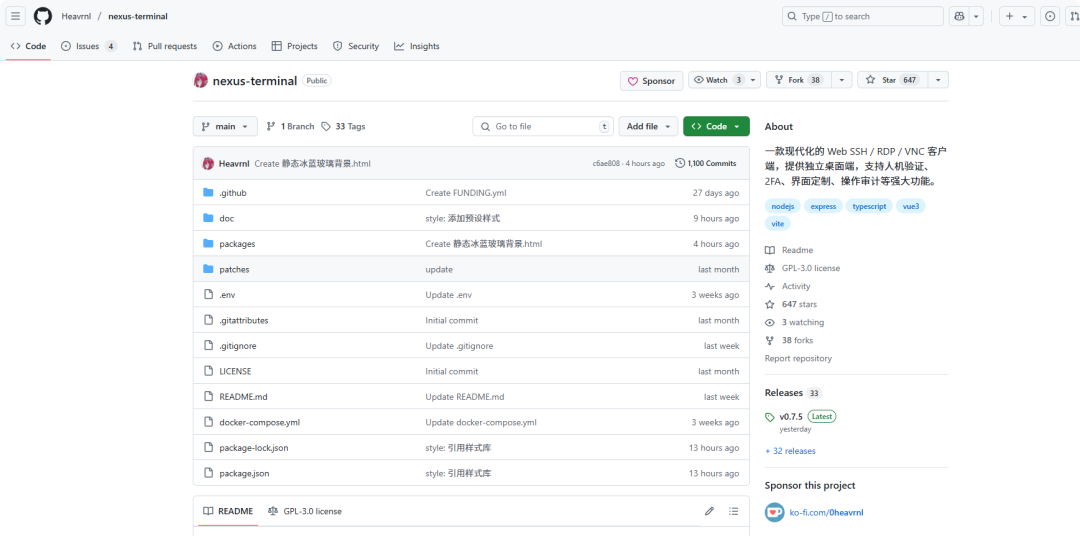Click the Report repository link
The height and width of the screenshot is (536, 1080).
[x=798, y=358]
